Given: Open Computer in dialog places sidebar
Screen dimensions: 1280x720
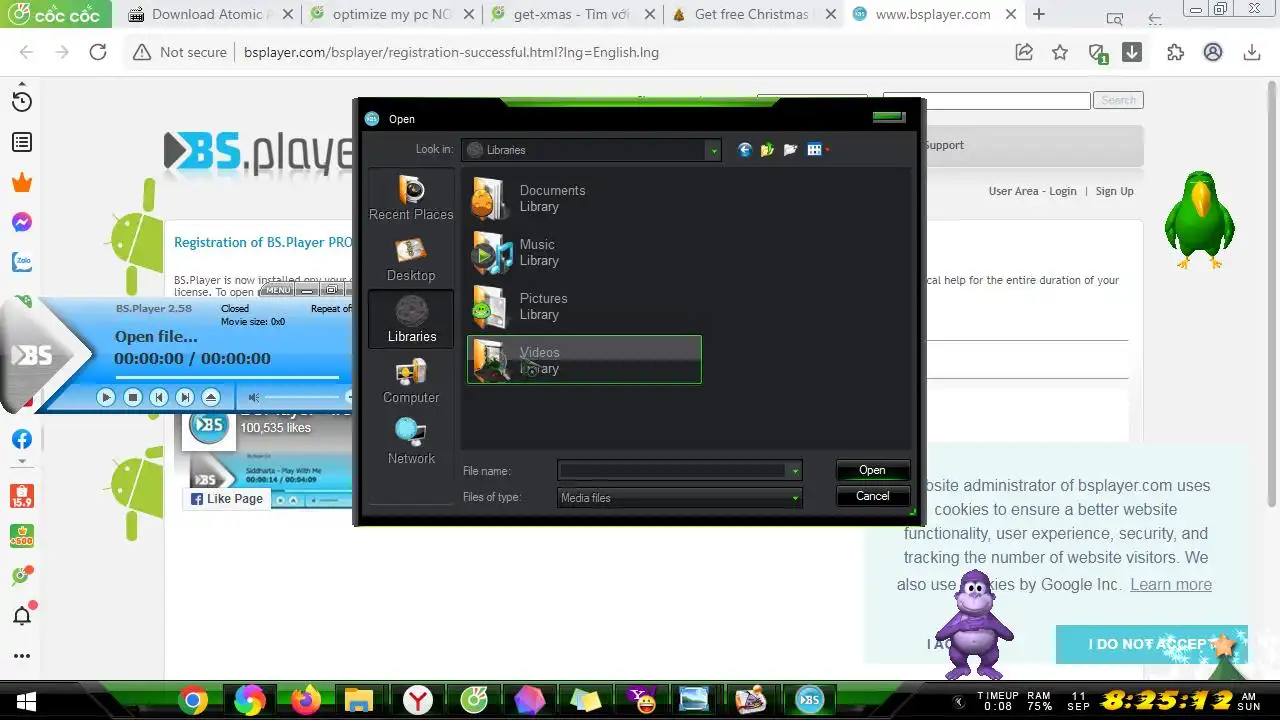Looking at the screenshot, I should pos(411,382).
